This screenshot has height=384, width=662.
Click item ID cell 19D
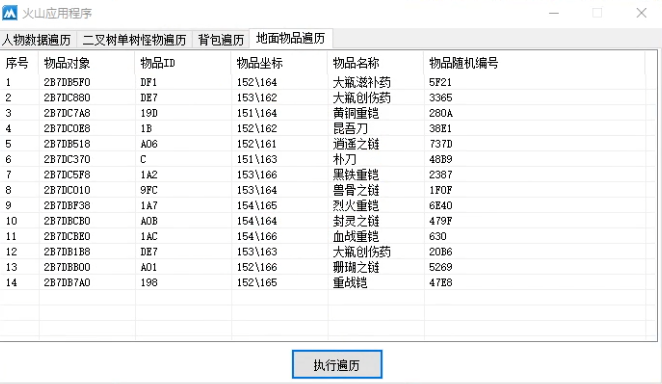point(149,113)
